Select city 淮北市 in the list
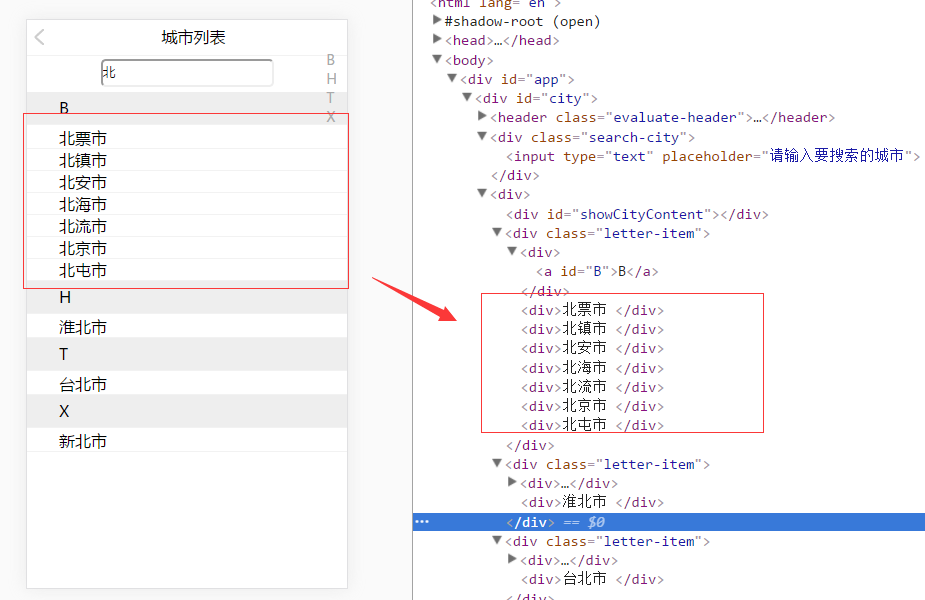This screenshot has width=925, height=600. [x=187, y=327]
